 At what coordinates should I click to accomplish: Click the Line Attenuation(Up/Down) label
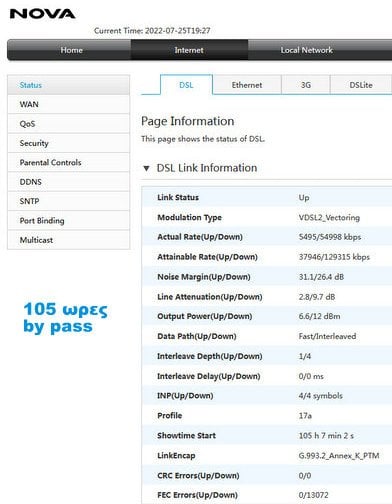click(210, 297)
